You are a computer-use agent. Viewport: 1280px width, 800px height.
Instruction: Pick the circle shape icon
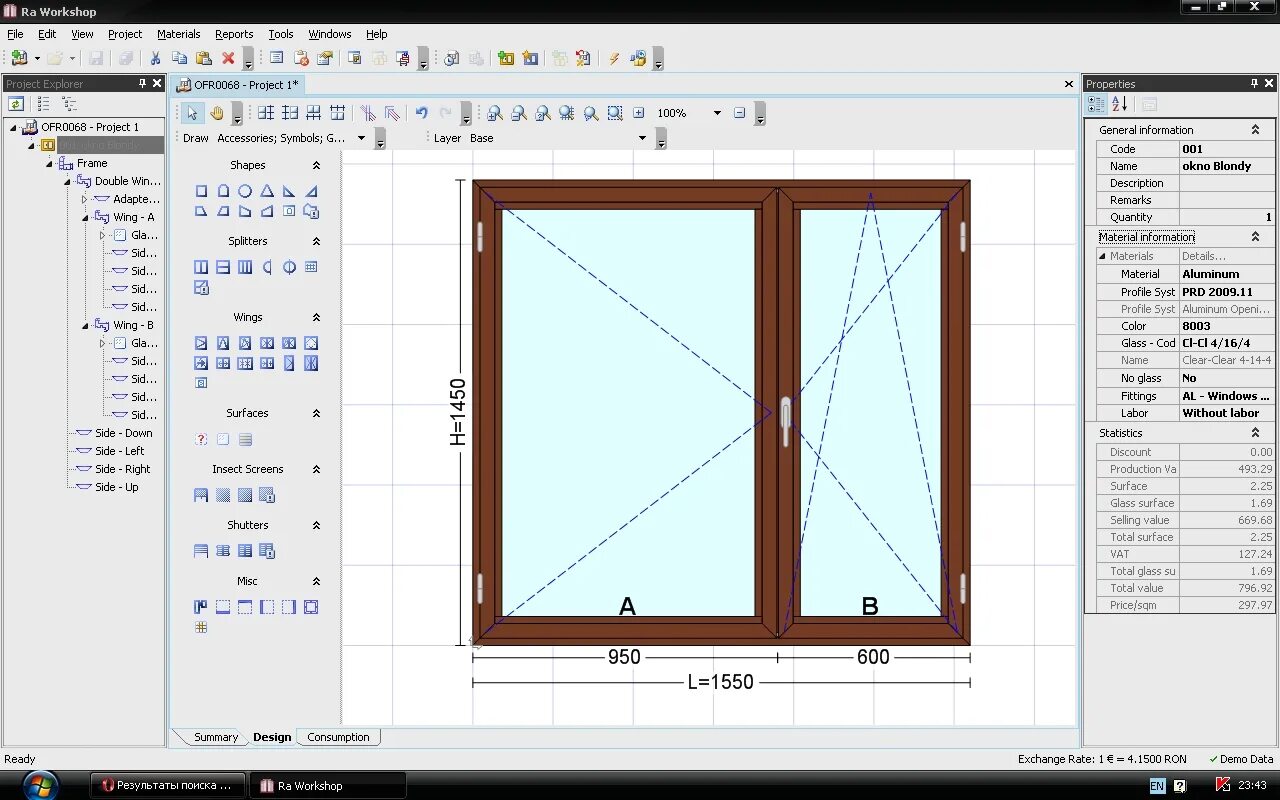(245, 191)
